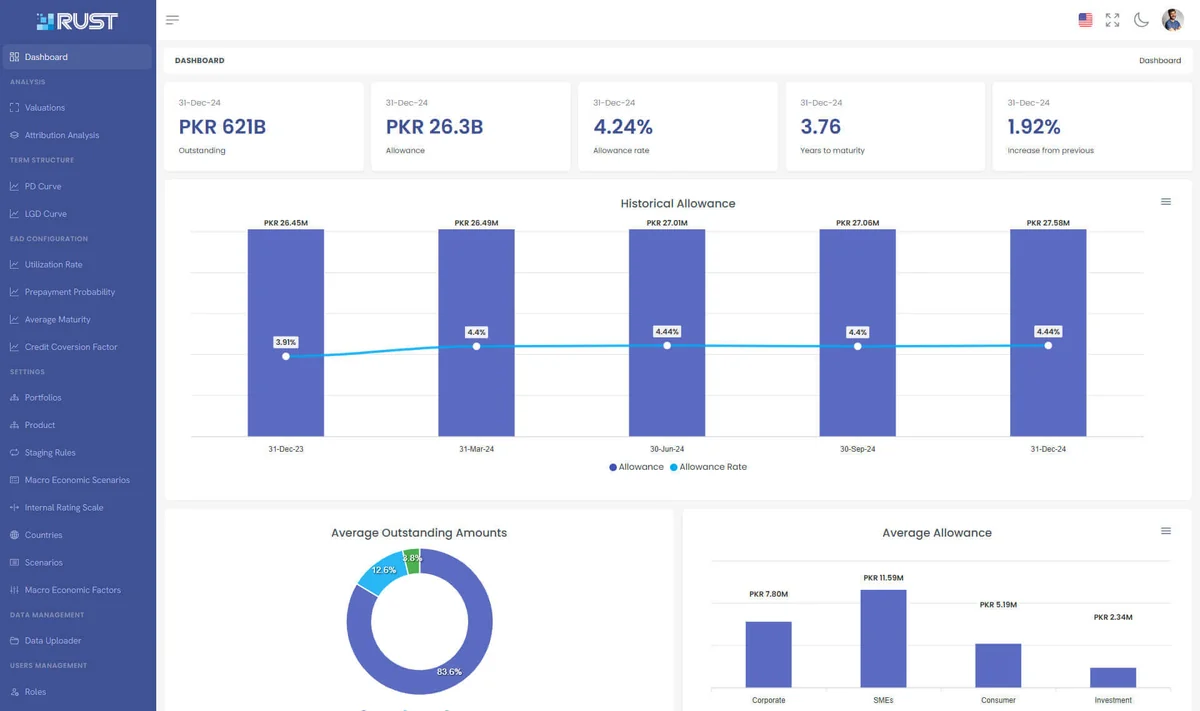
Task: Click the PKR 26.3B allowance value
Action: point(434,127)
